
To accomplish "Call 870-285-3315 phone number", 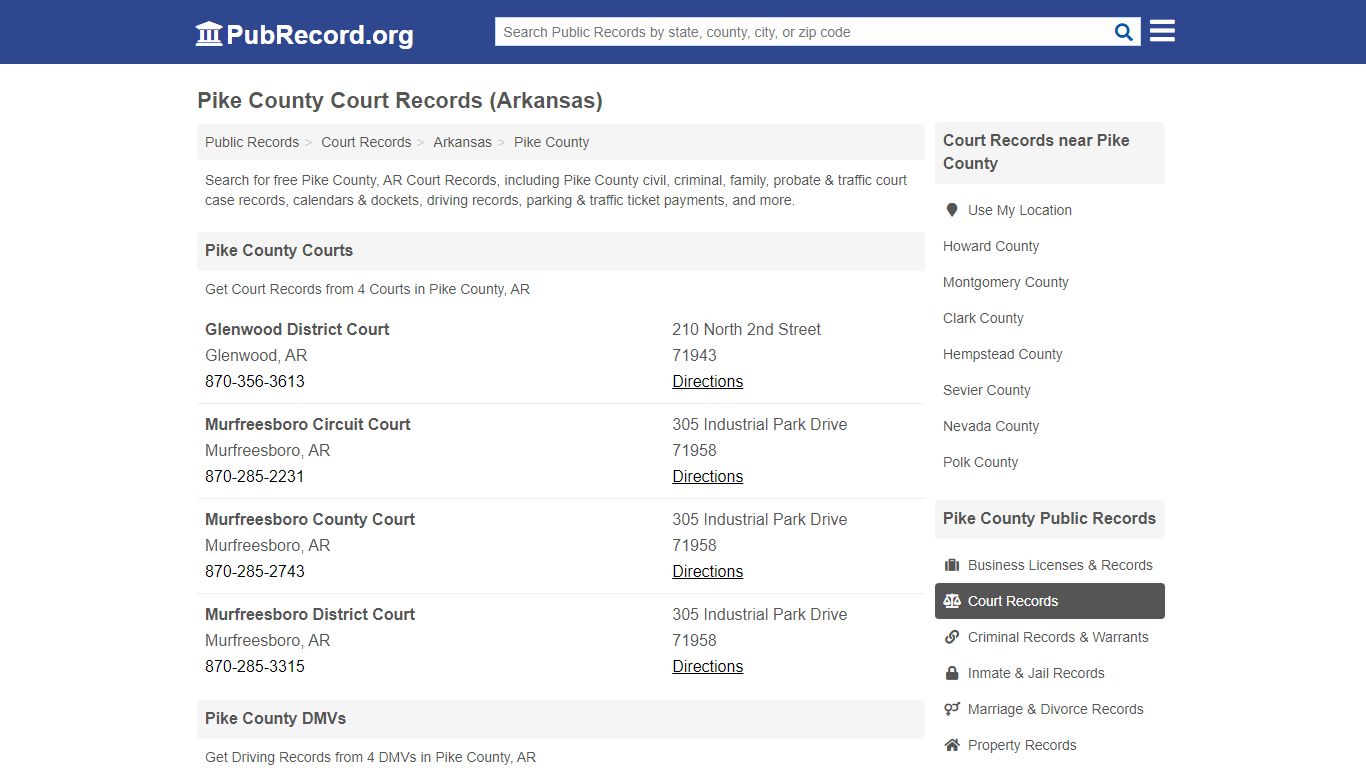I will click(255, 666).
